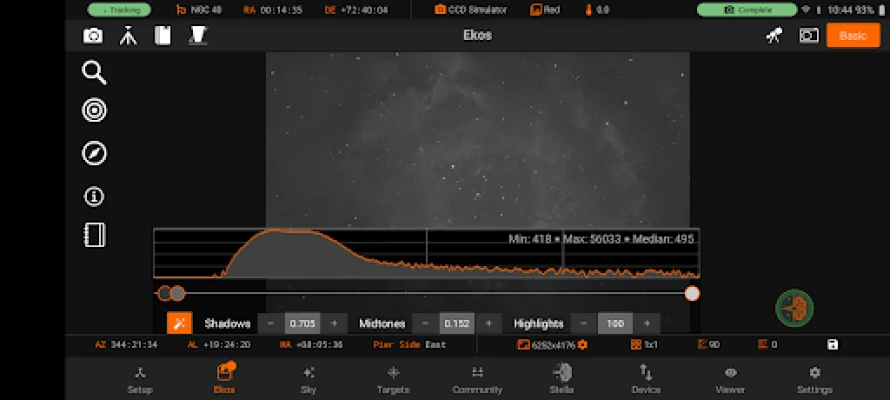The width and height of the screenshot is (890, 400).
Task: Go to the Viewer tab
Action: coord(731,380)
